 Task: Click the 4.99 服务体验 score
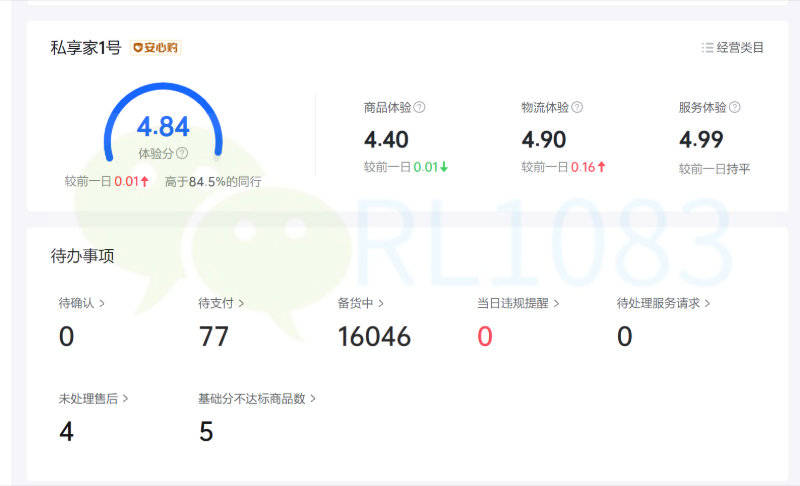(701, 139)
